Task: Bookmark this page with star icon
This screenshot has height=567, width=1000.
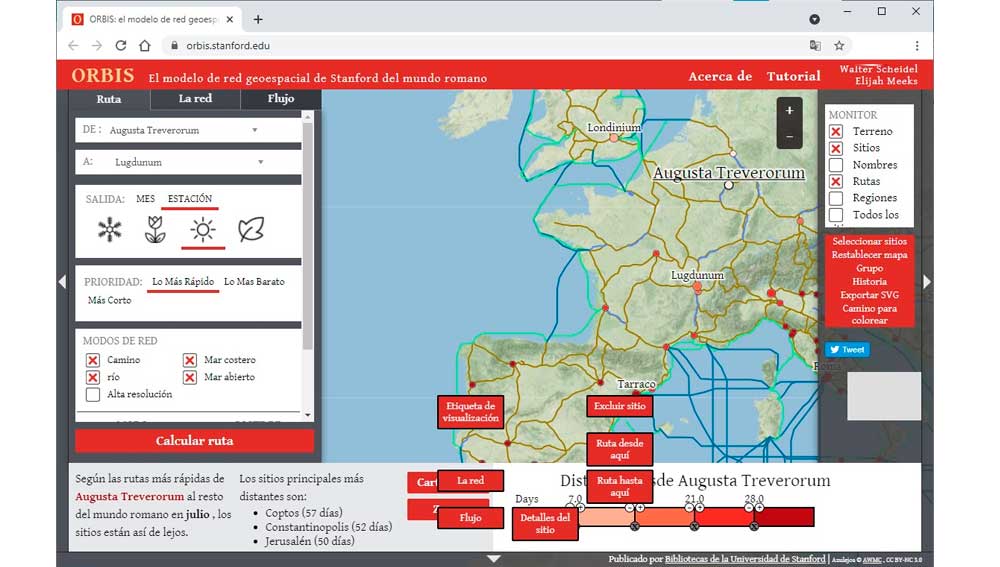Action: pyautogui.click(x=839, y=45)
